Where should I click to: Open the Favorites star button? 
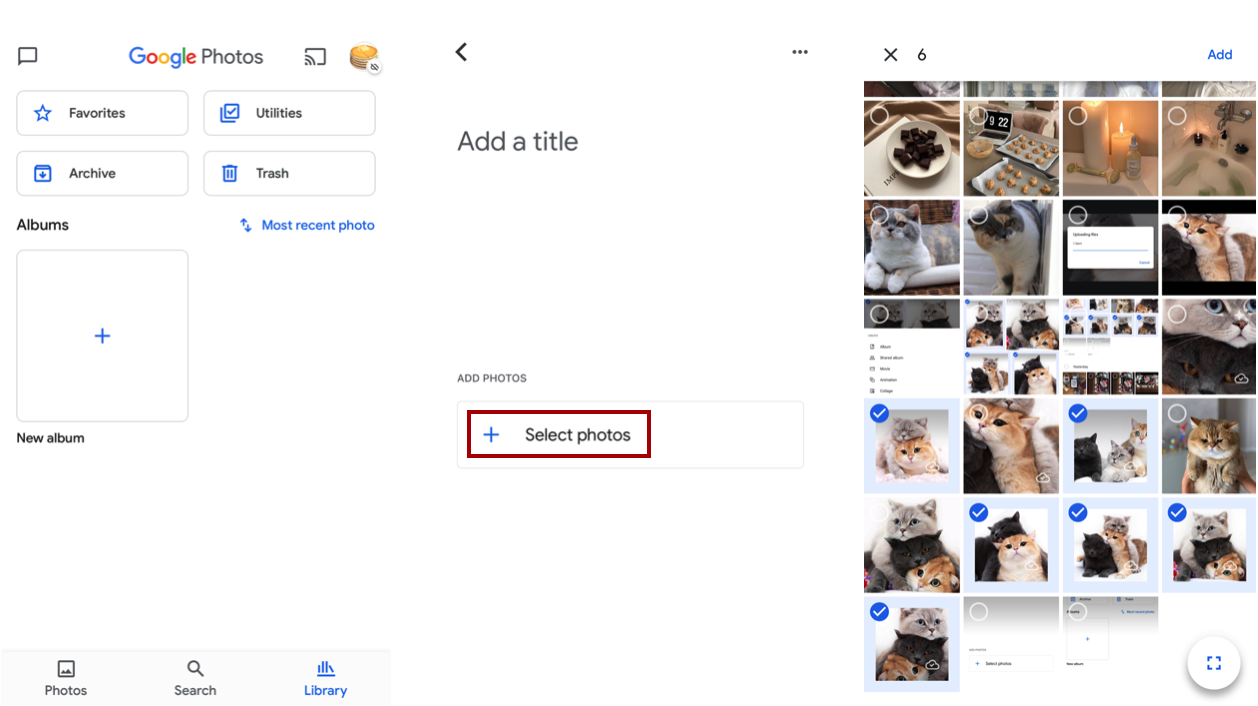102,113
